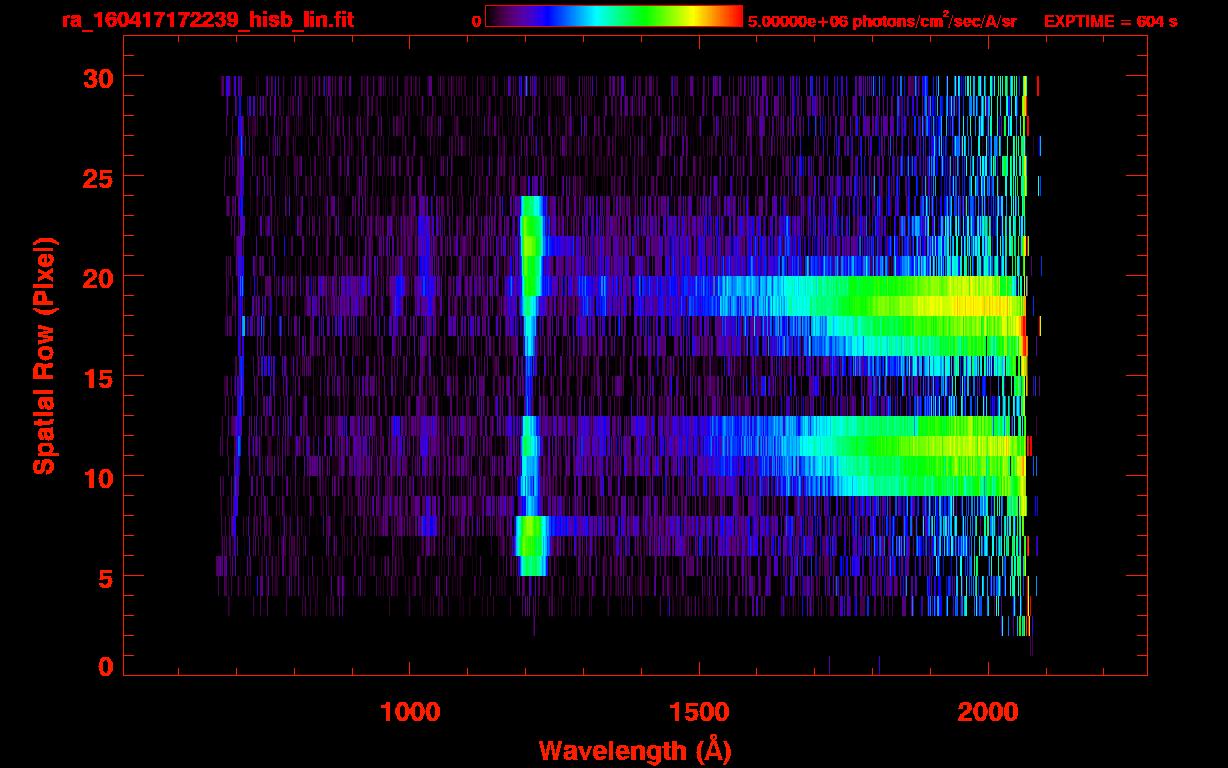Click the rainbow color scale bar
This screenshot has width=1228, height=768.
[613, 16]
